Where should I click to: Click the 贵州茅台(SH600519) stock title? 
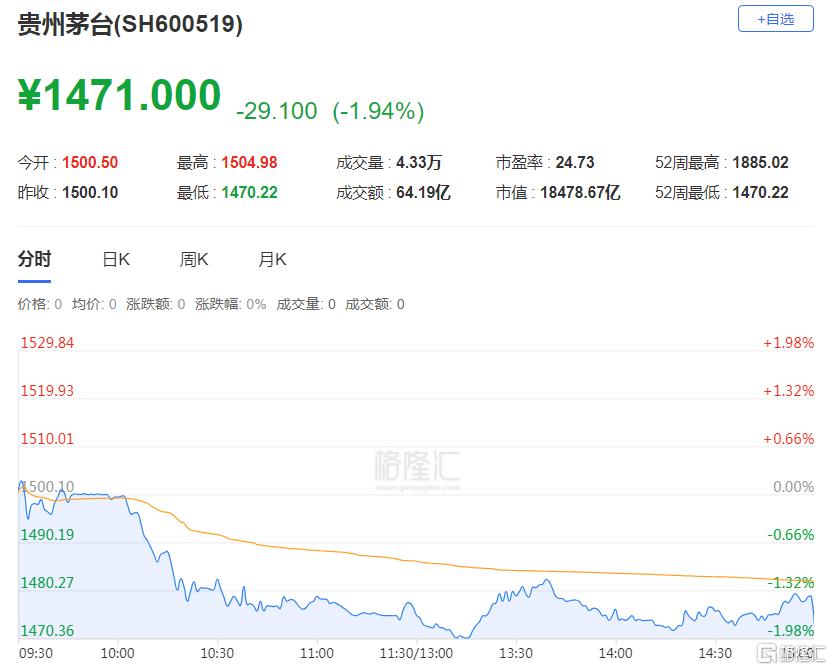131,24
